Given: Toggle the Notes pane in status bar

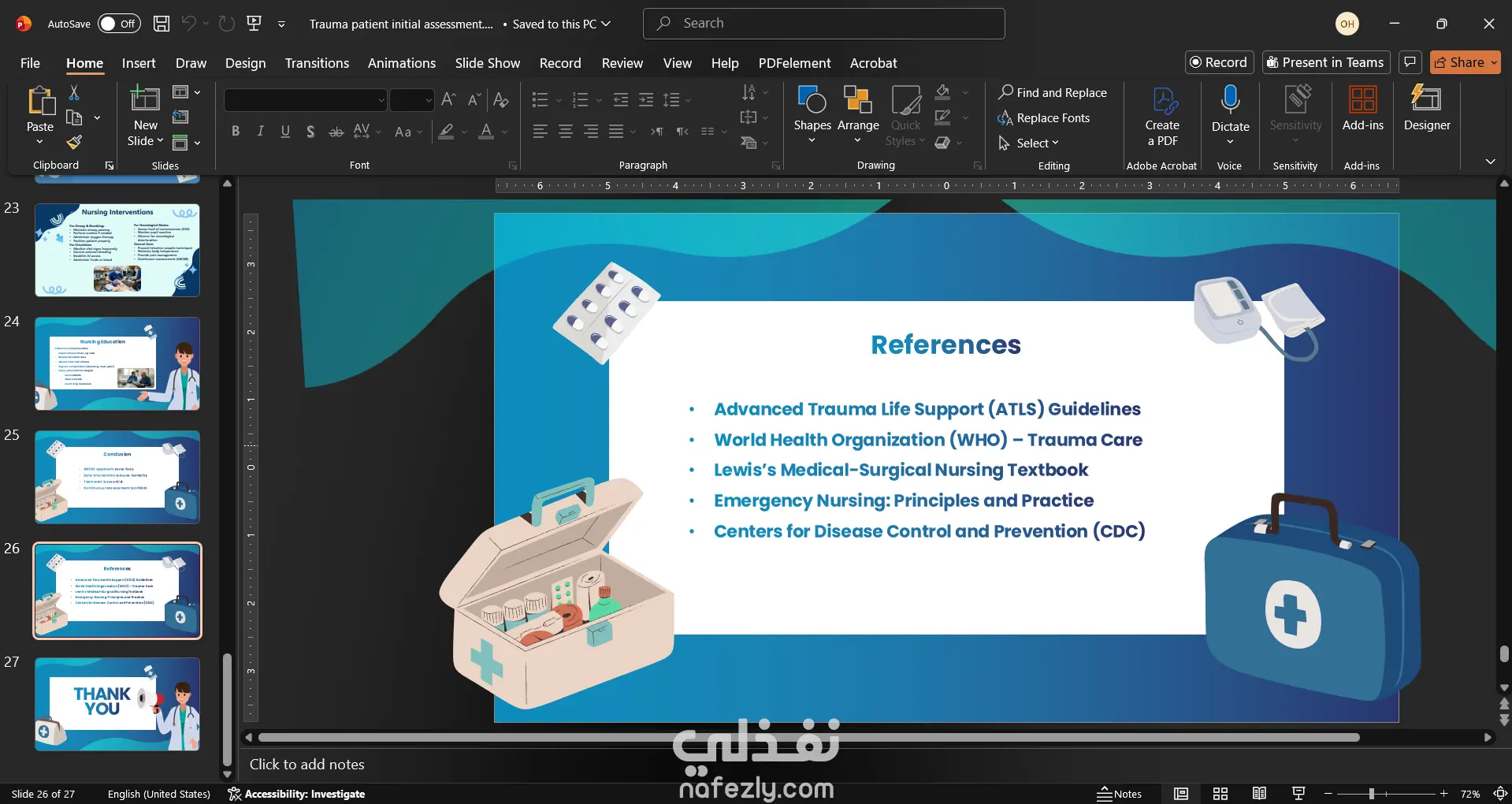Looking at the screenshot, I should 1120,794.
